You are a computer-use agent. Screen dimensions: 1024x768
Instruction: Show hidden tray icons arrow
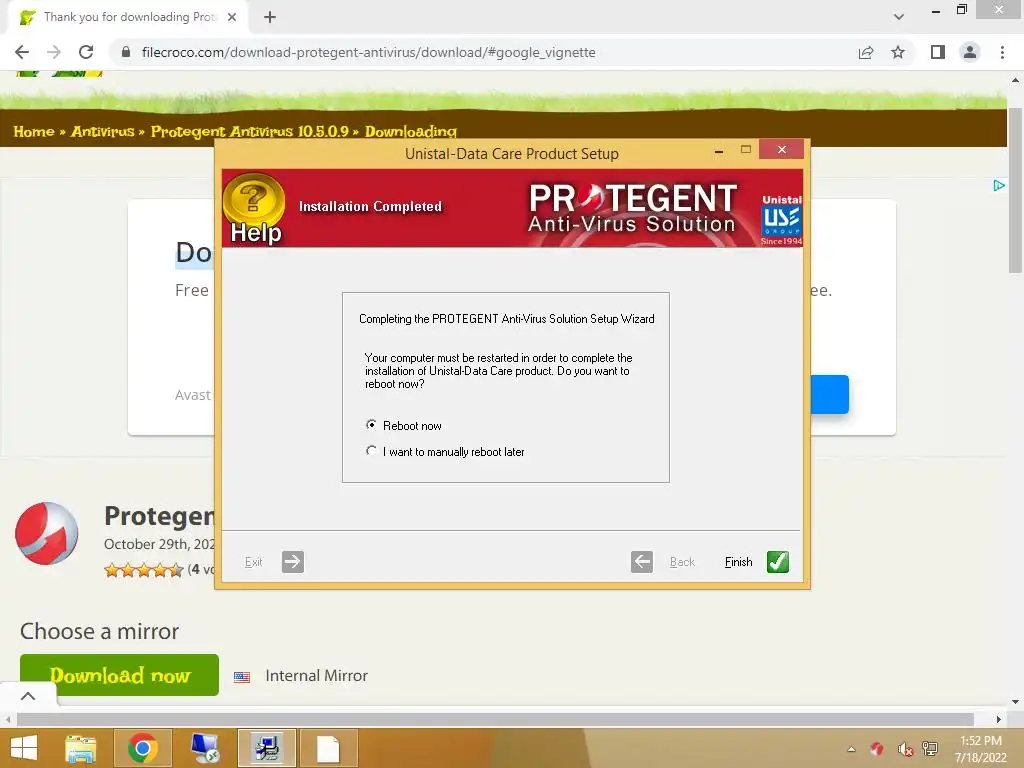(852, 749)
